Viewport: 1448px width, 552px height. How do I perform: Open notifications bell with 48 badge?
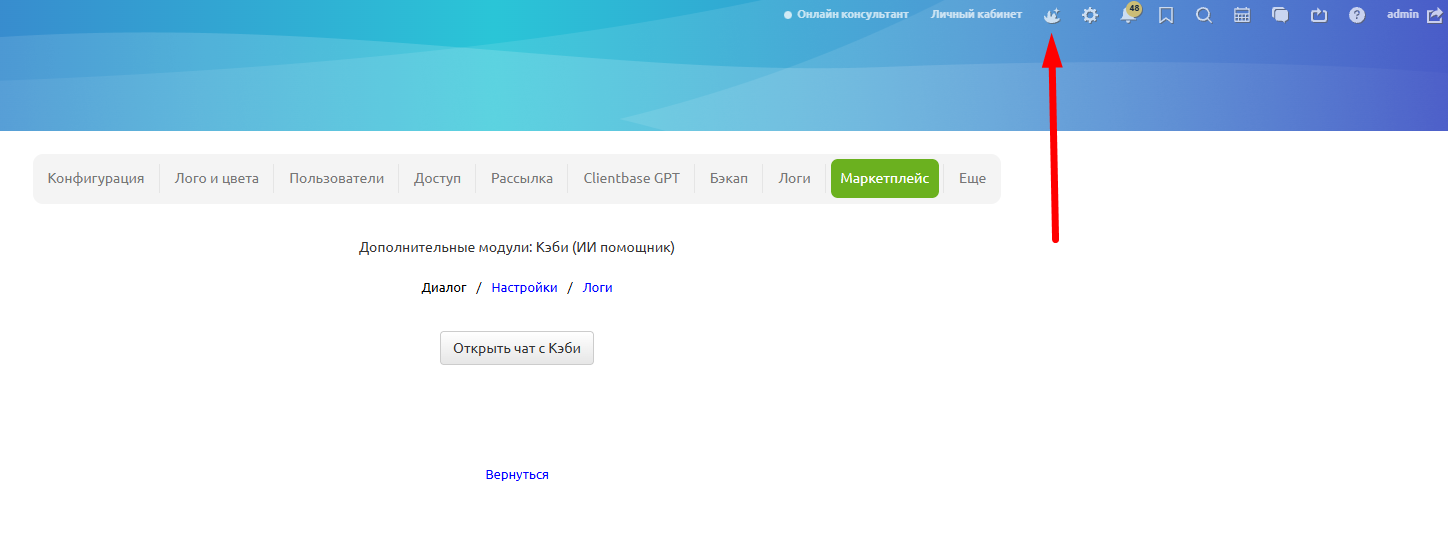point(1129,14)
